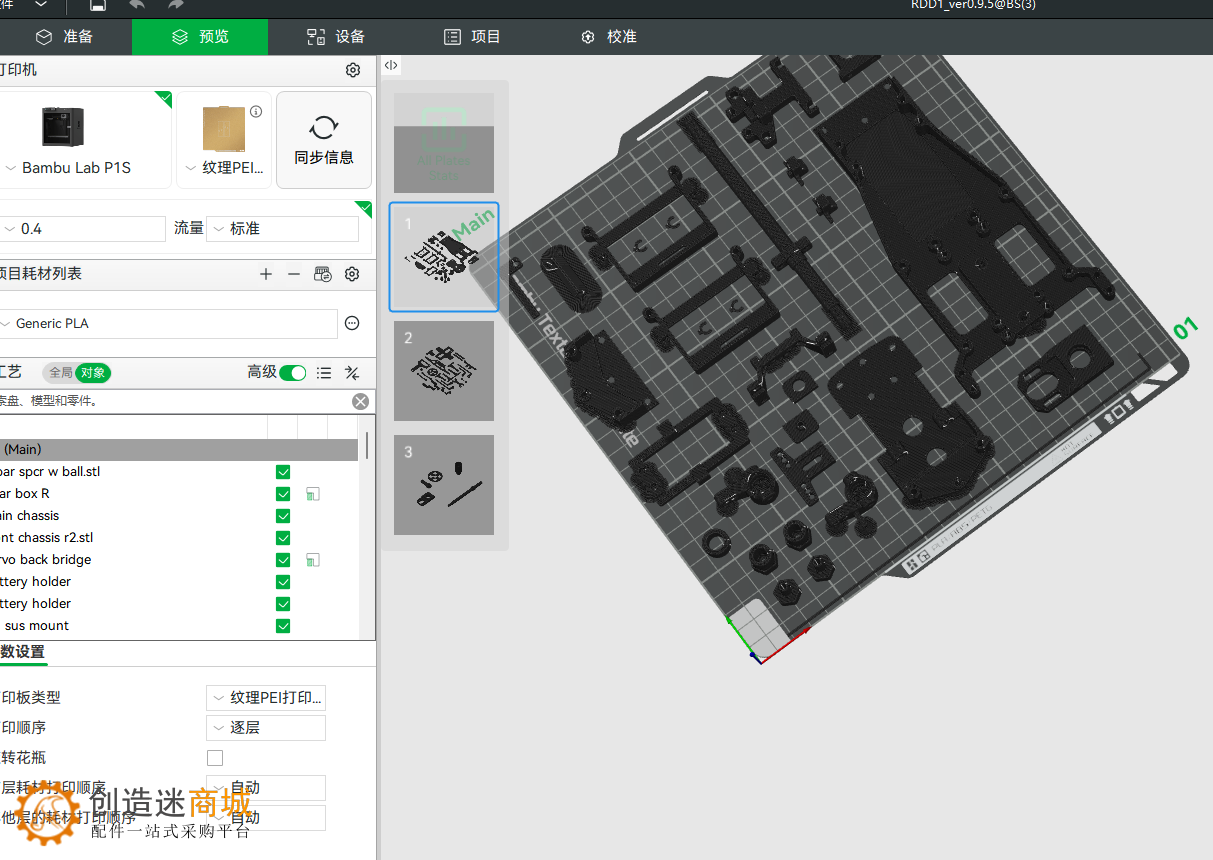
Task: Click the parameter compare icon beside the list icon
Action: (352, 372)
